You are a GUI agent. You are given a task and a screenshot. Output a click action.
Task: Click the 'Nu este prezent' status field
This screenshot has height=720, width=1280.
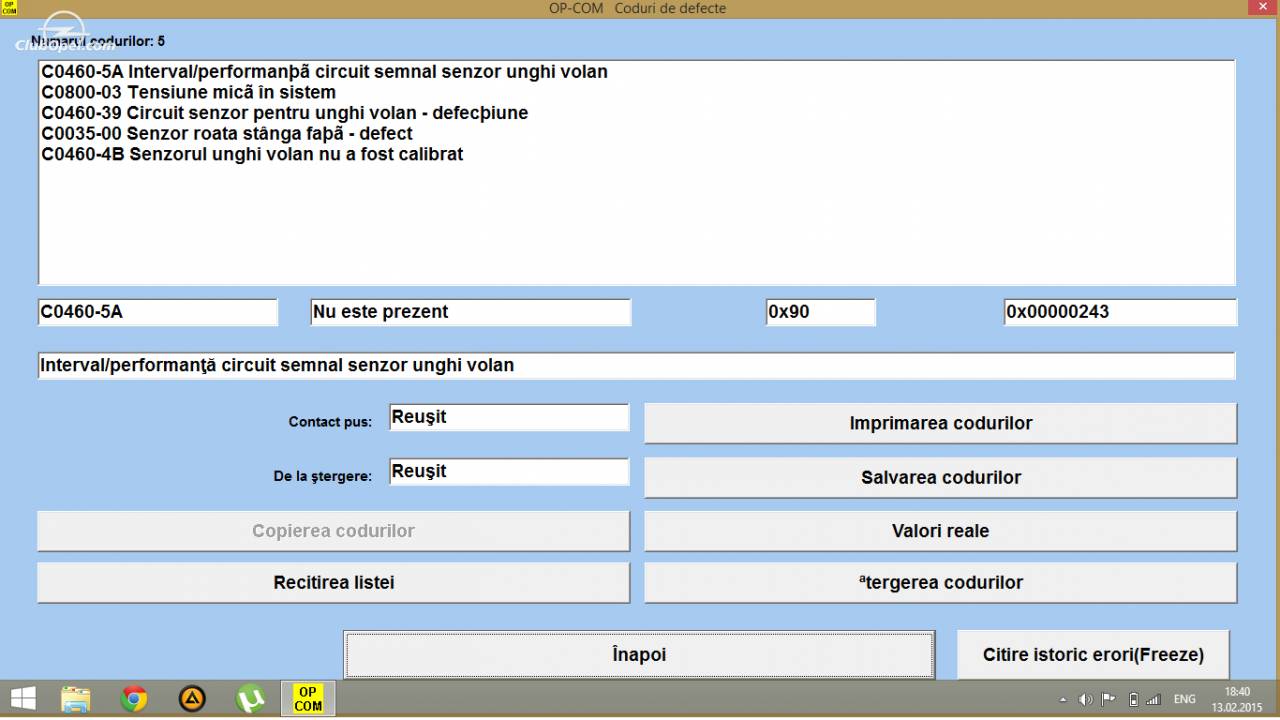471,312
